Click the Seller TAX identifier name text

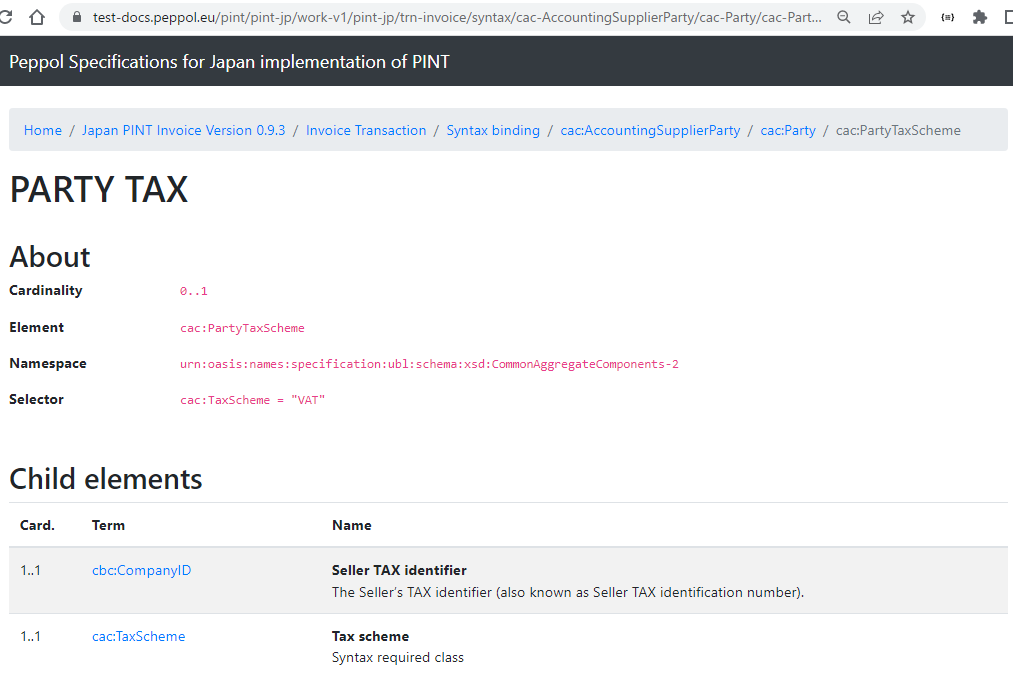pyautogui.click(x=399, y=570)
